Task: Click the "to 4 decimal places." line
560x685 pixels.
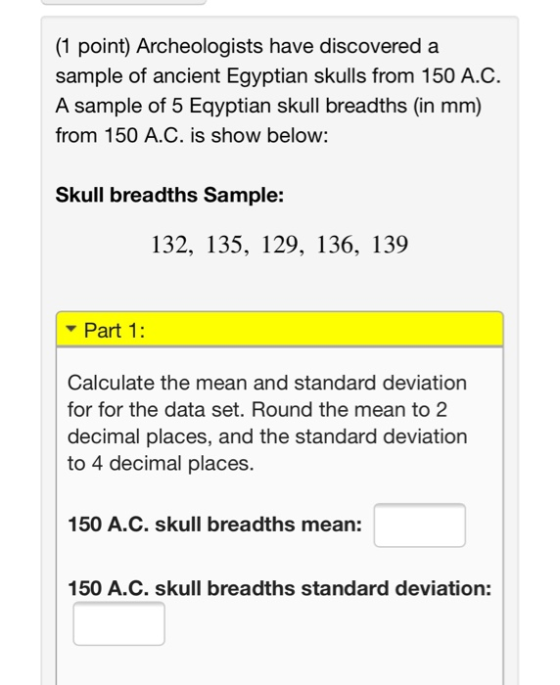Action: (x=160, y=464)
